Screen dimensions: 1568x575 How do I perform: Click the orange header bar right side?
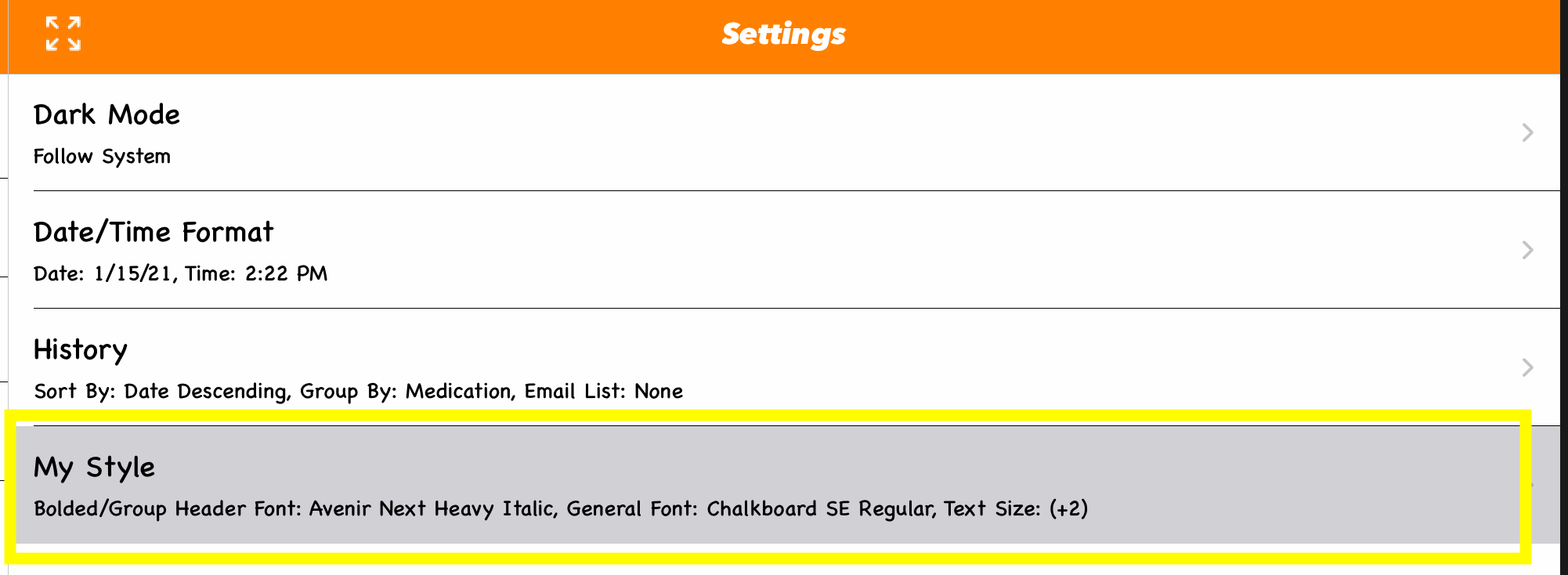pyautogui.click(x=1331, y=36)
